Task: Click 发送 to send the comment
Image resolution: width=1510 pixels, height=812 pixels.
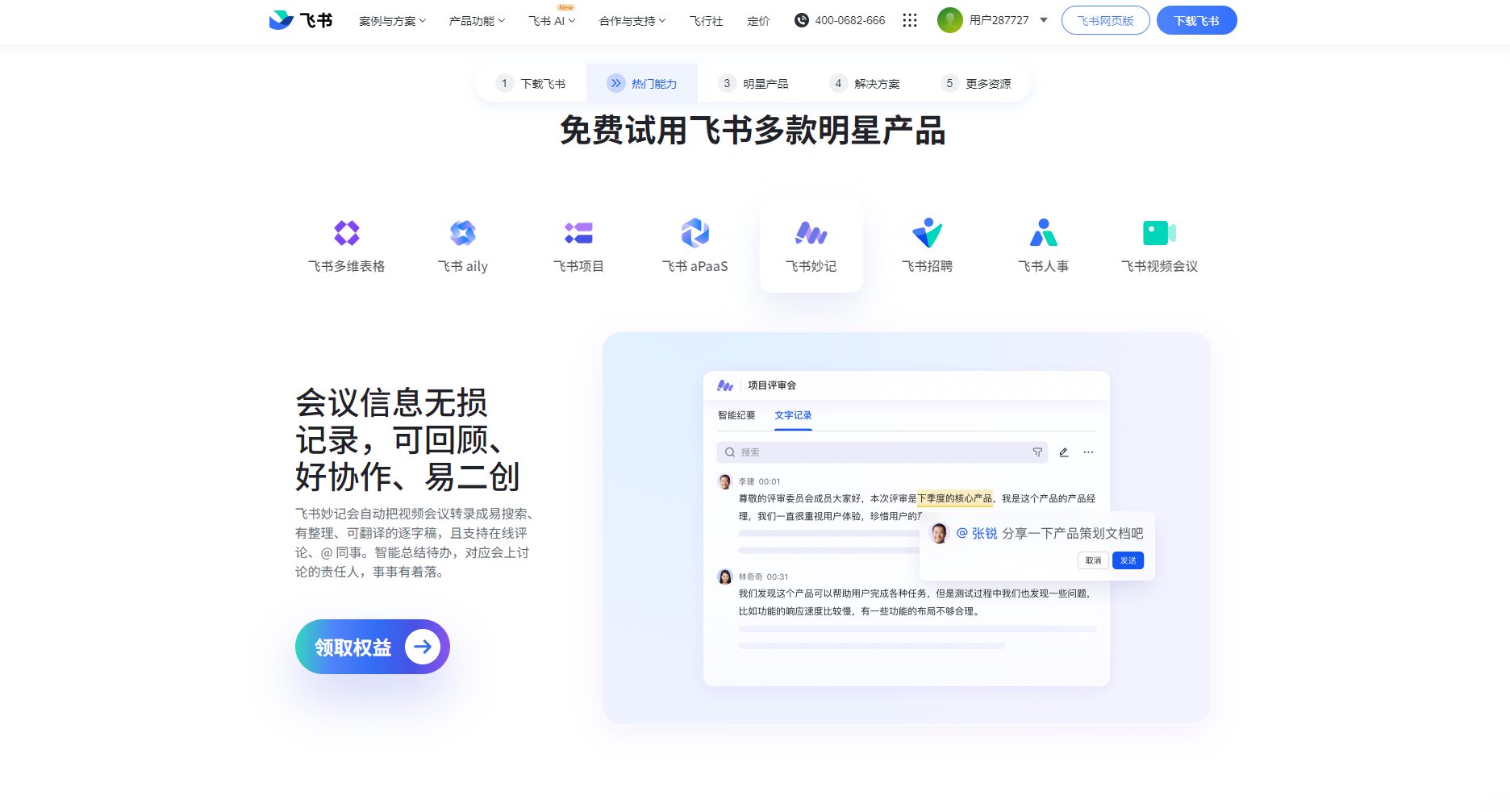Action: point(1128,560)
